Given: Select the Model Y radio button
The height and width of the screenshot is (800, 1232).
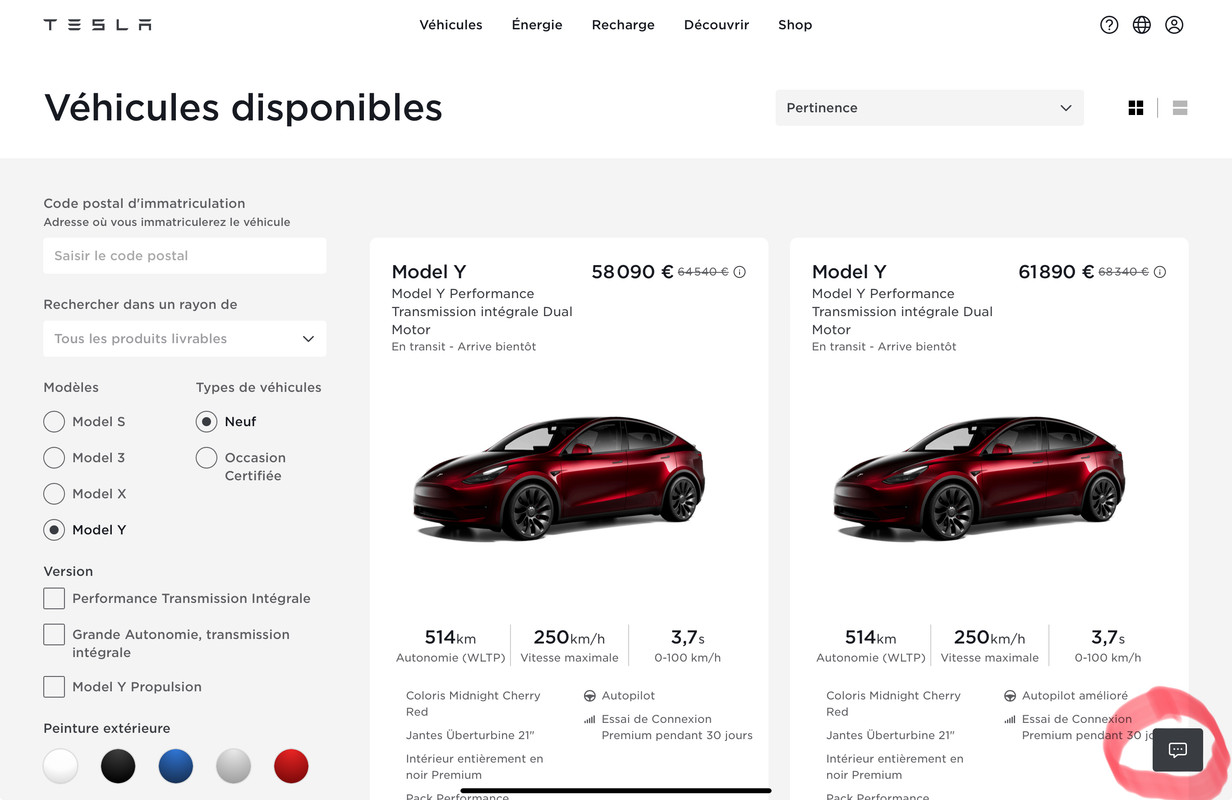Looking at the screenshot, I should 54,530.
